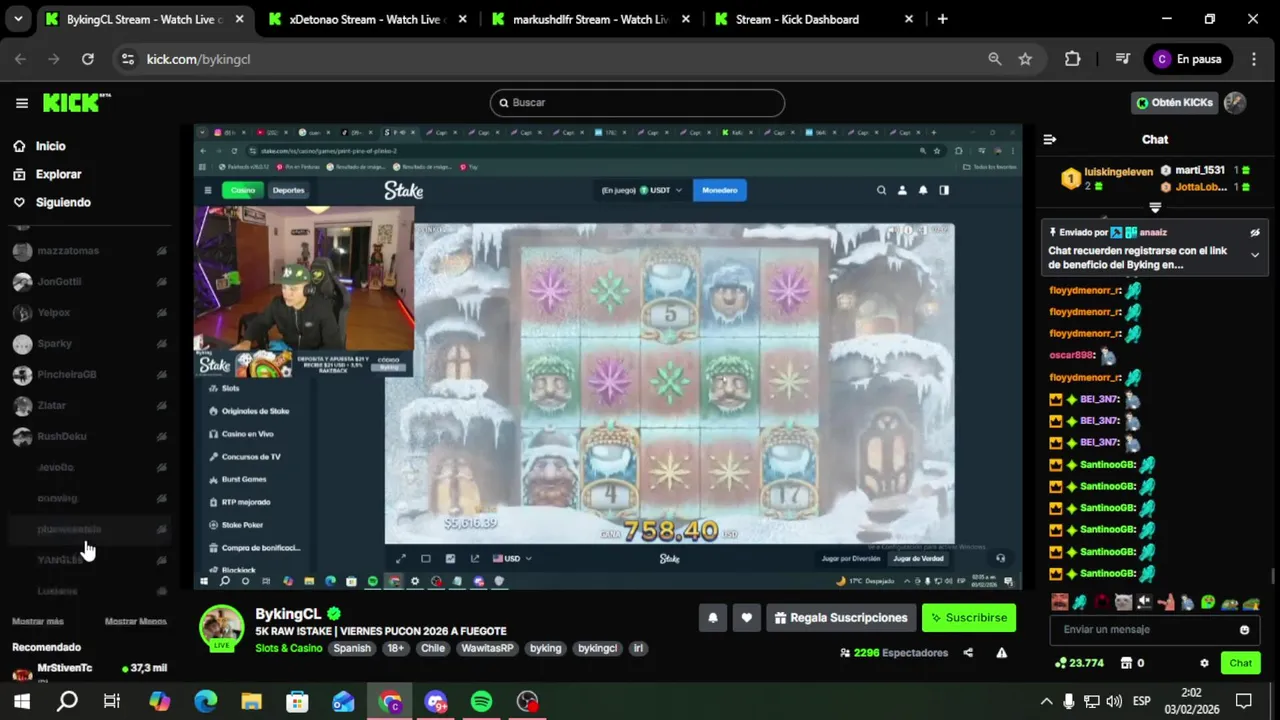Open the user profile avatar menu
Viewport: 1280px width, 720px height.
1235,103
